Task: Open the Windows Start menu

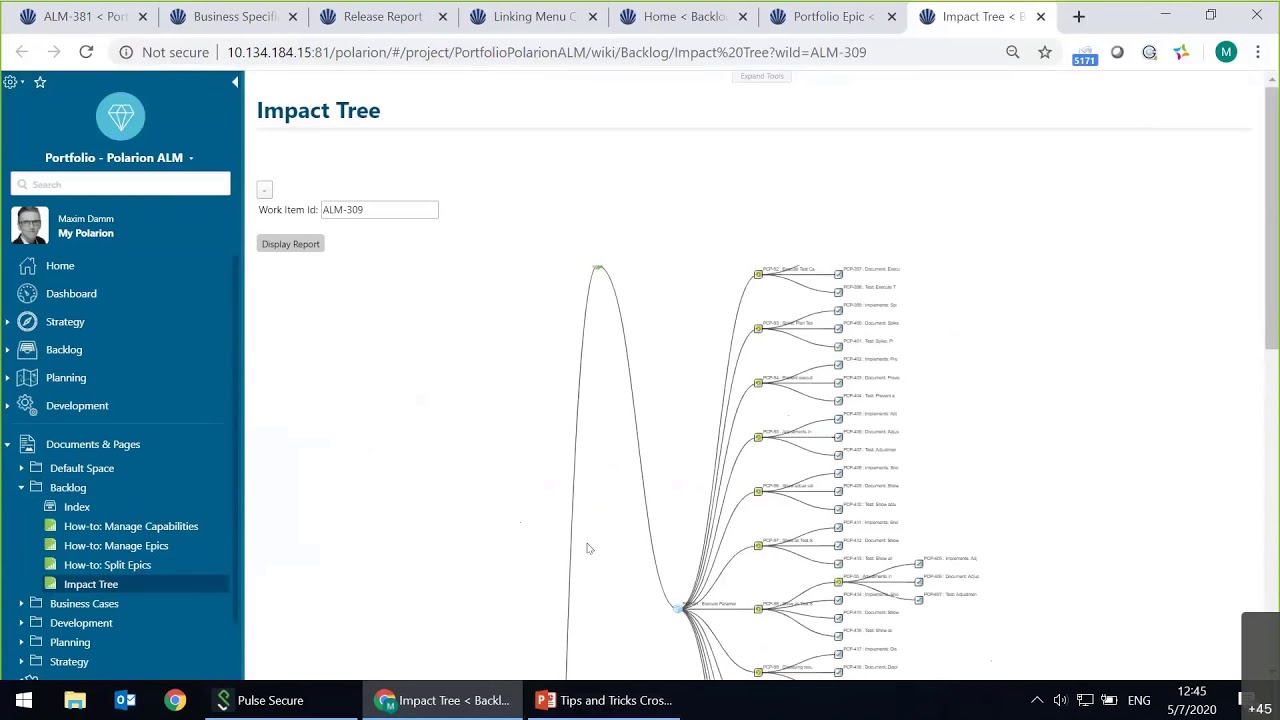Action: coord(24,700)
